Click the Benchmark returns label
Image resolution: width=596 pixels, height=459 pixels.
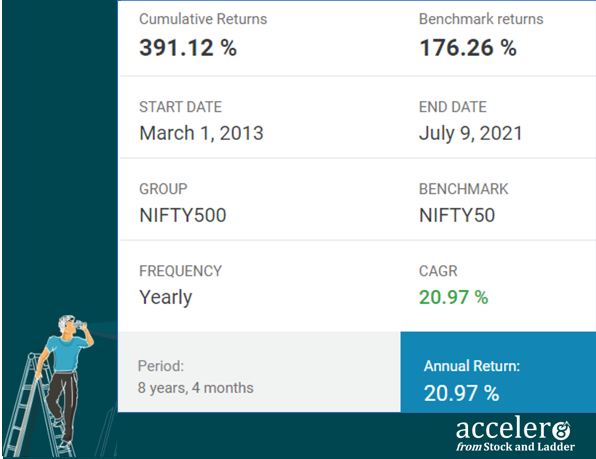481,19
